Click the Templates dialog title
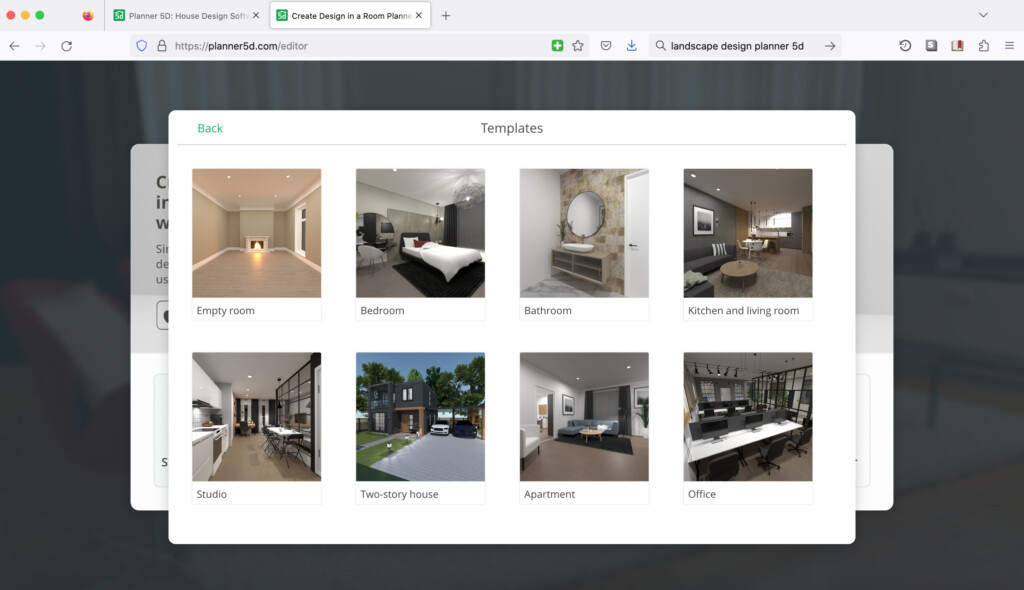Screen dimensions: 1024x590 (512, 128)
